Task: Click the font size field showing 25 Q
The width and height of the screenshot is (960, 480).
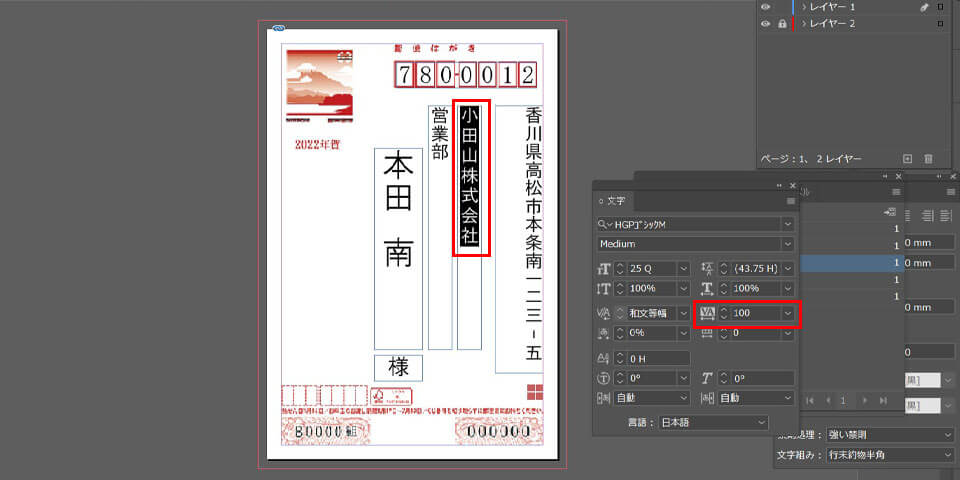Action: click(x=651, y=269)
